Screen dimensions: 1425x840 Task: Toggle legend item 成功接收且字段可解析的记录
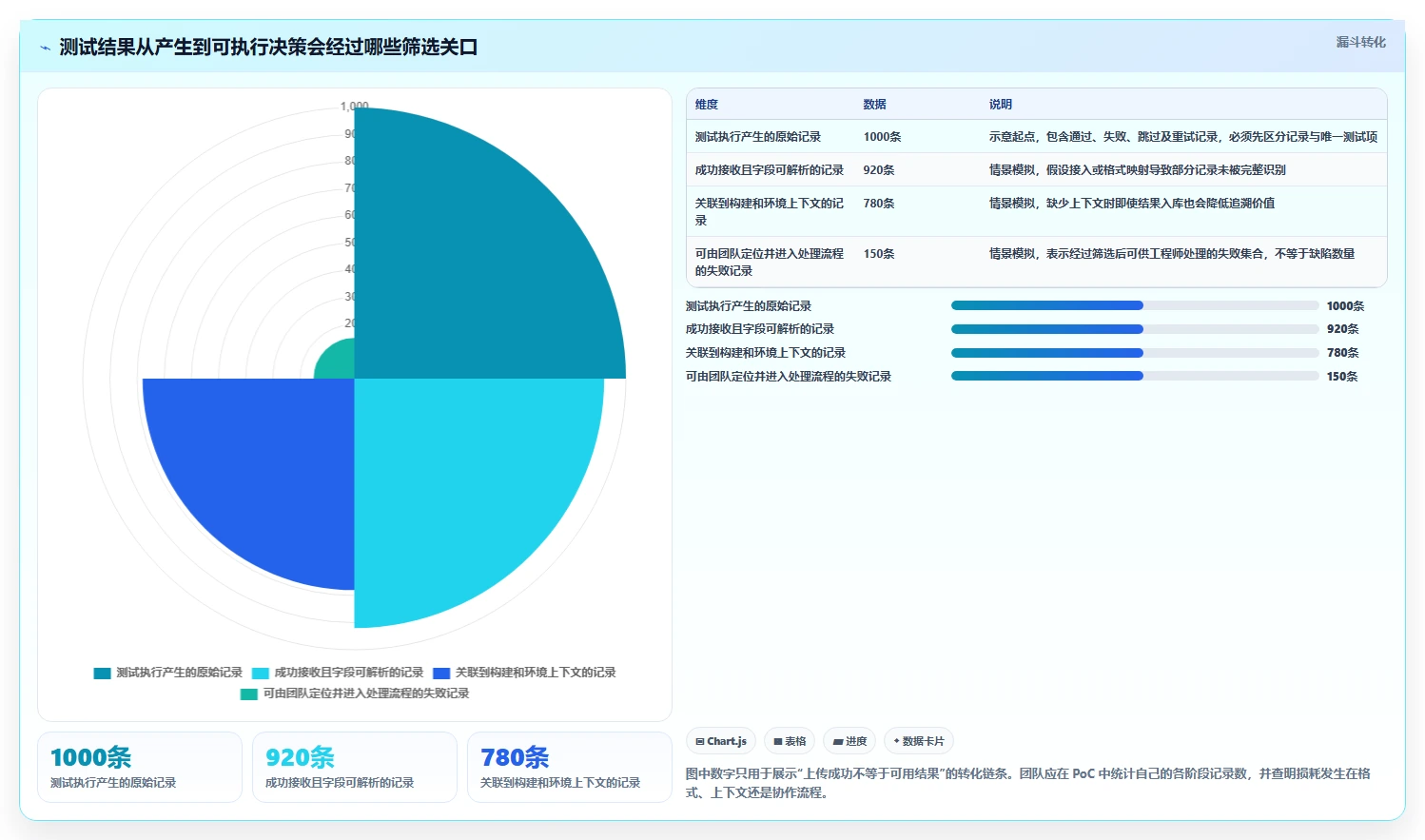337,673
